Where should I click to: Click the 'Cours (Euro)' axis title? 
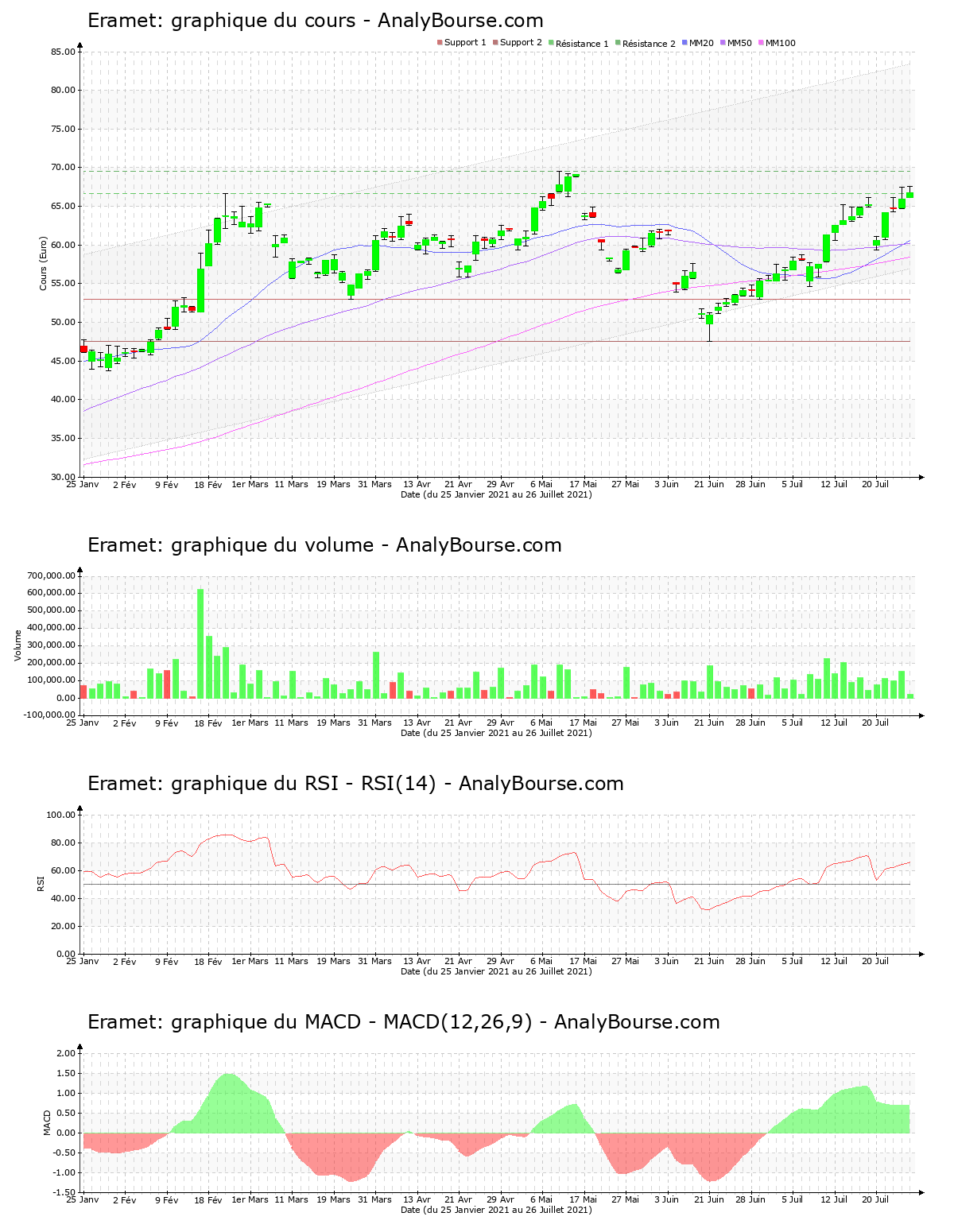pyautogui.click(x=44, y=263)
